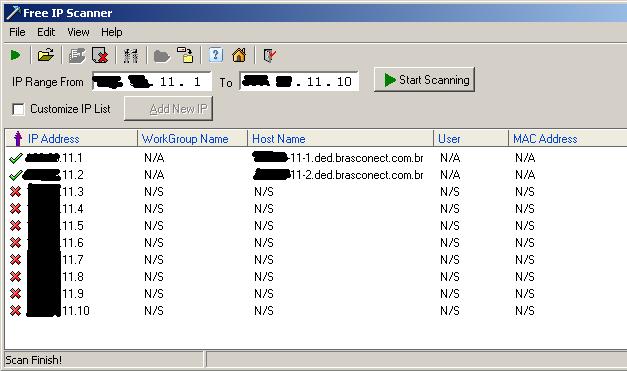The width and height of the screenshot is (627, 371).
Task: Click the Start Scanning button
Action: (424, 80)
